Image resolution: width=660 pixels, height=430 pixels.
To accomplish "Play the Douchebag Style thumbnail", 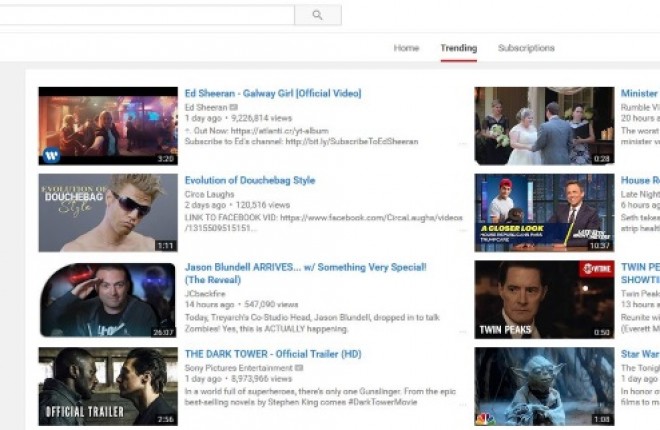I will click(x=108, y=213).
